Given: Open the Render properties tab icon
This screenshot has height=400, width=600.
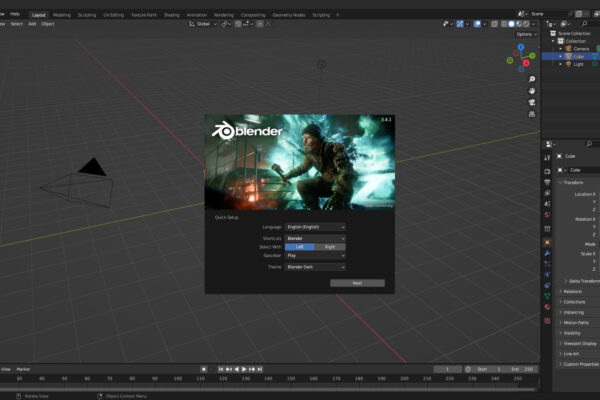Looking at the screenshot, I should [x=547, y=171].
